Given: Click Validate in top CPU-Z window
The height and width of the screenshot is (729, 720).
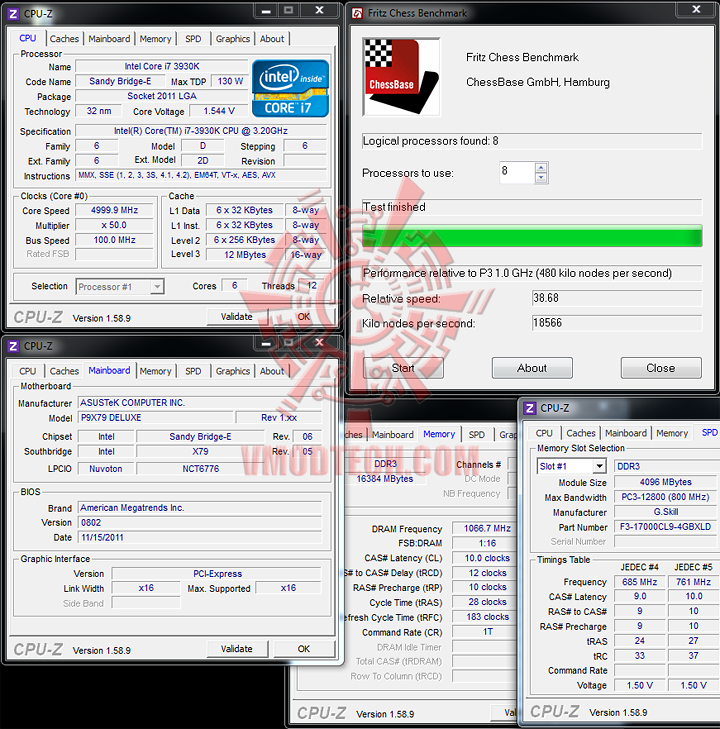Looking at the screenshot, I should [x=237, y=317].
